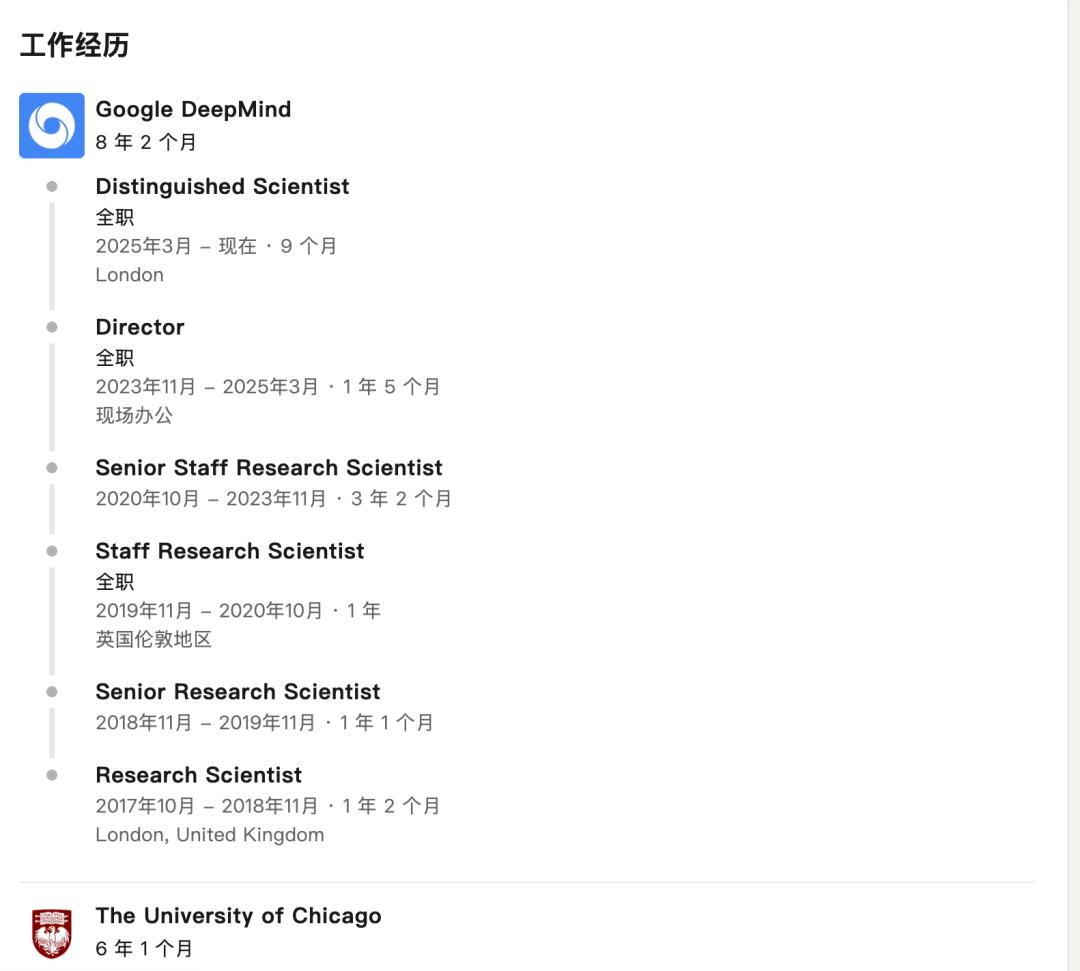Click the 现场办公 label under Director
Screen dimensions: 1080x971
134,415
